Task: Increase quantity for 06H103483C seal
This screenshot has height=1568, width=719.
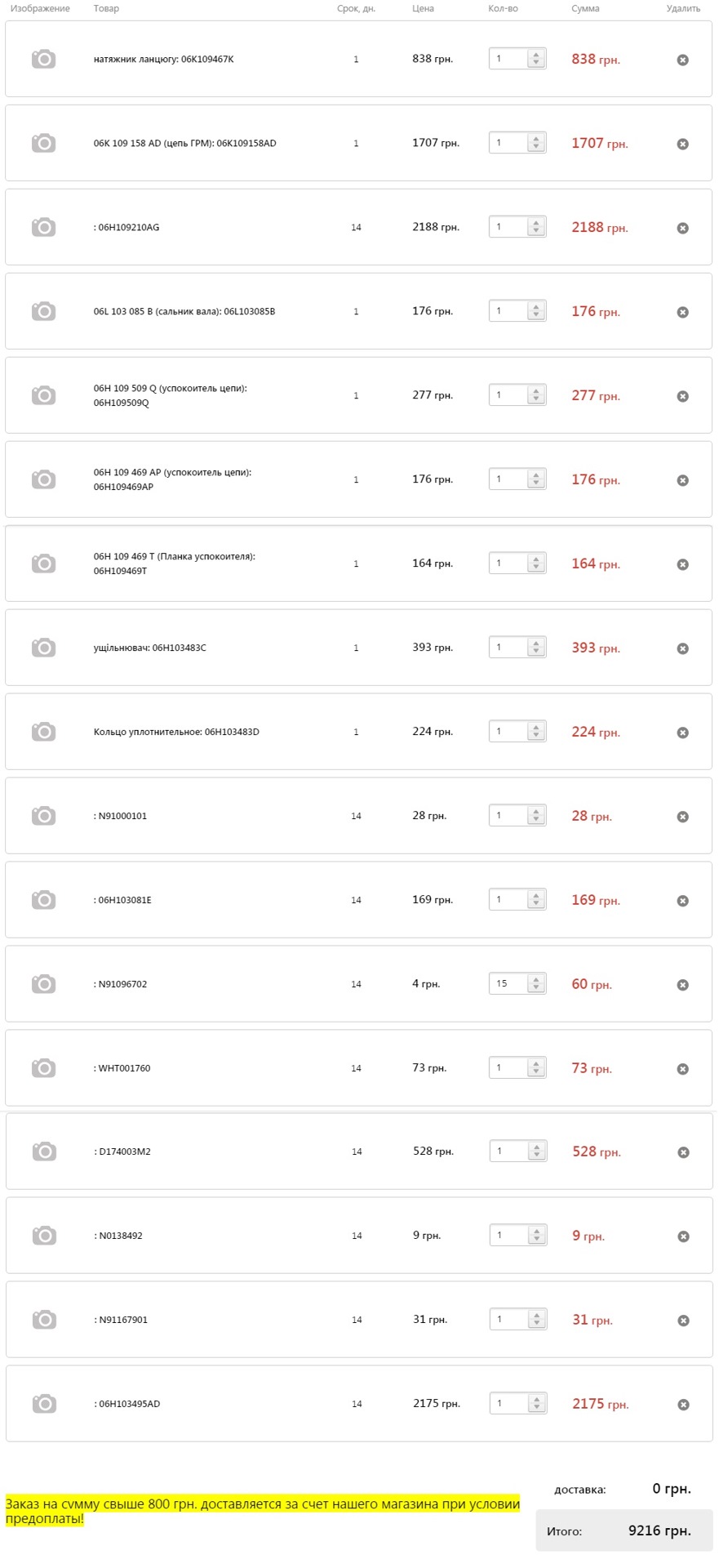Action: 535,644
